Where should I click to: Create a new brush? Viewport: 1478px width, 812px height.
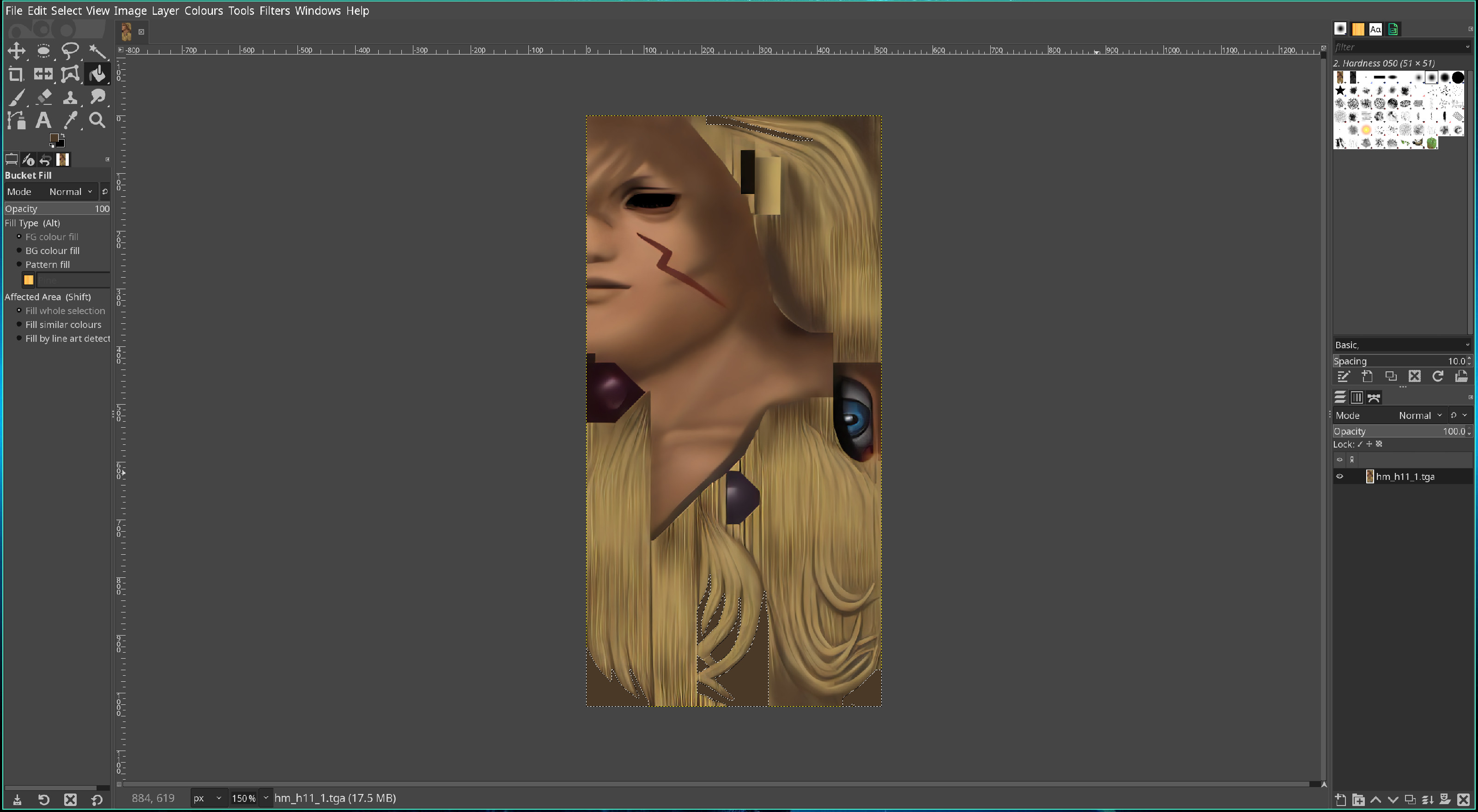point(1367,376)
